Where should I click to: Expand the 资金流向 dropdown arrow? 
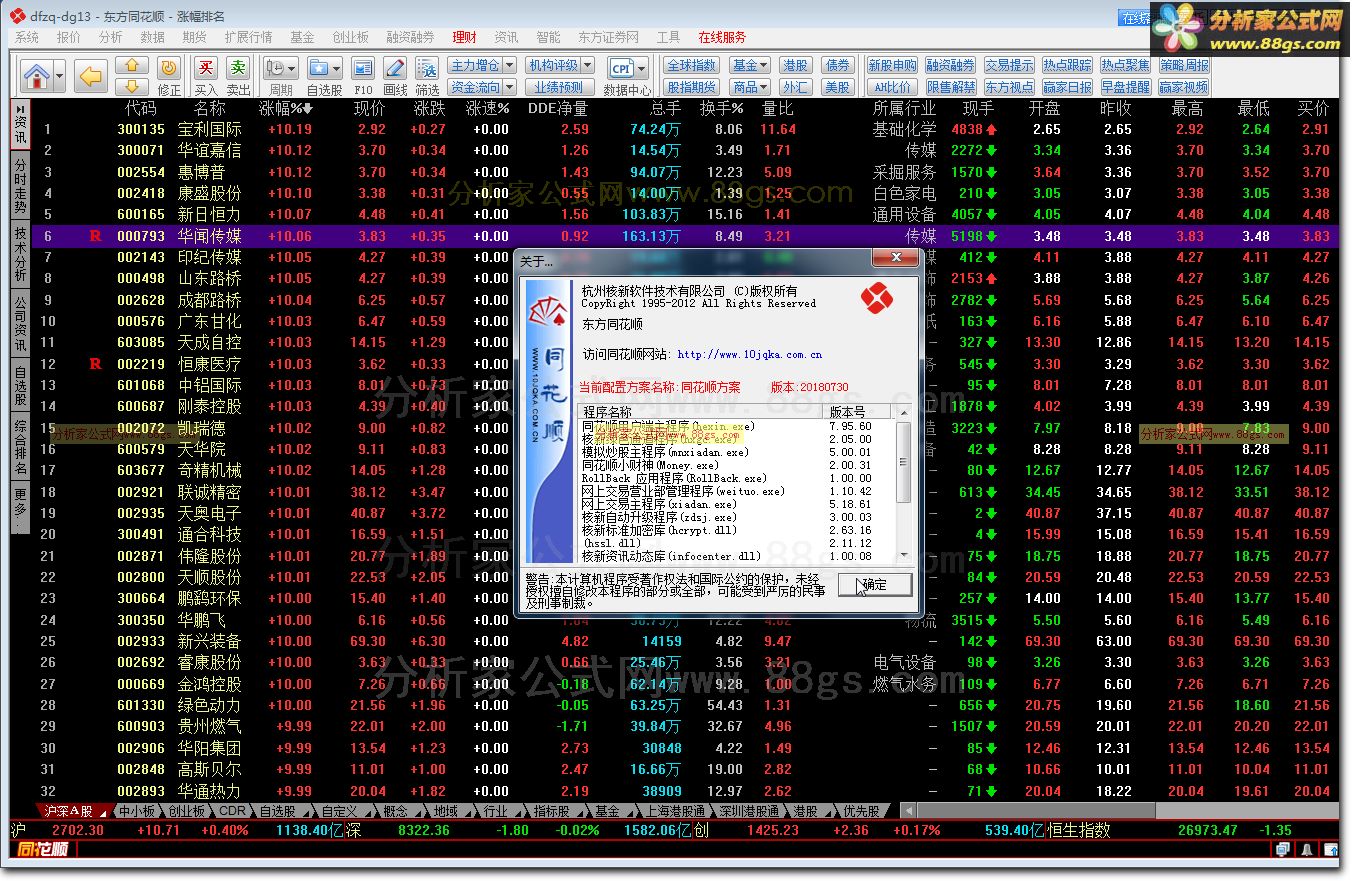511,87
